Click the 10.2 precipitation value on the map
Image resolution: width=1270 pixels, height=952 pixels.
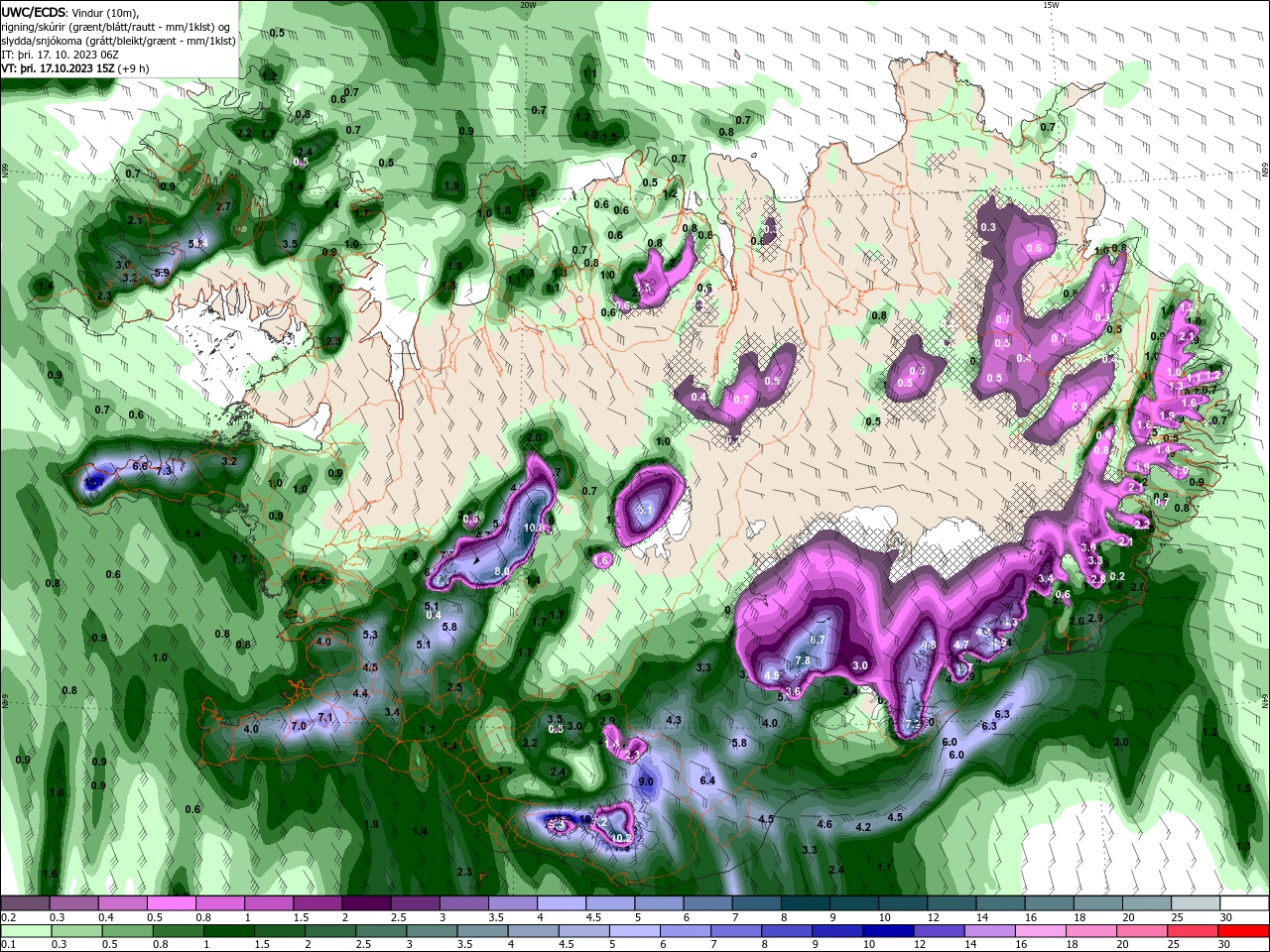(621, 838)
